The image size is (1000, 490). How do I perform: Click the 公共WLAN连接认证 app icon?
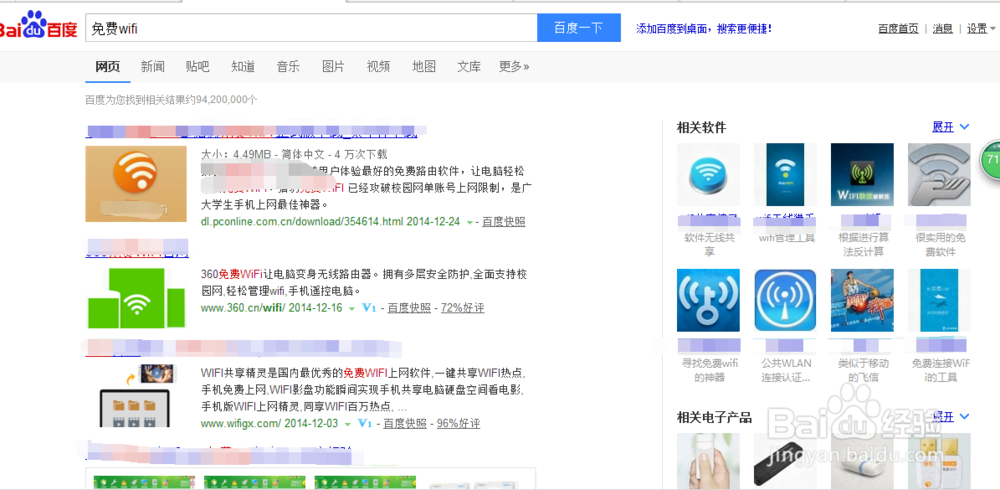[x=785, y=301]
